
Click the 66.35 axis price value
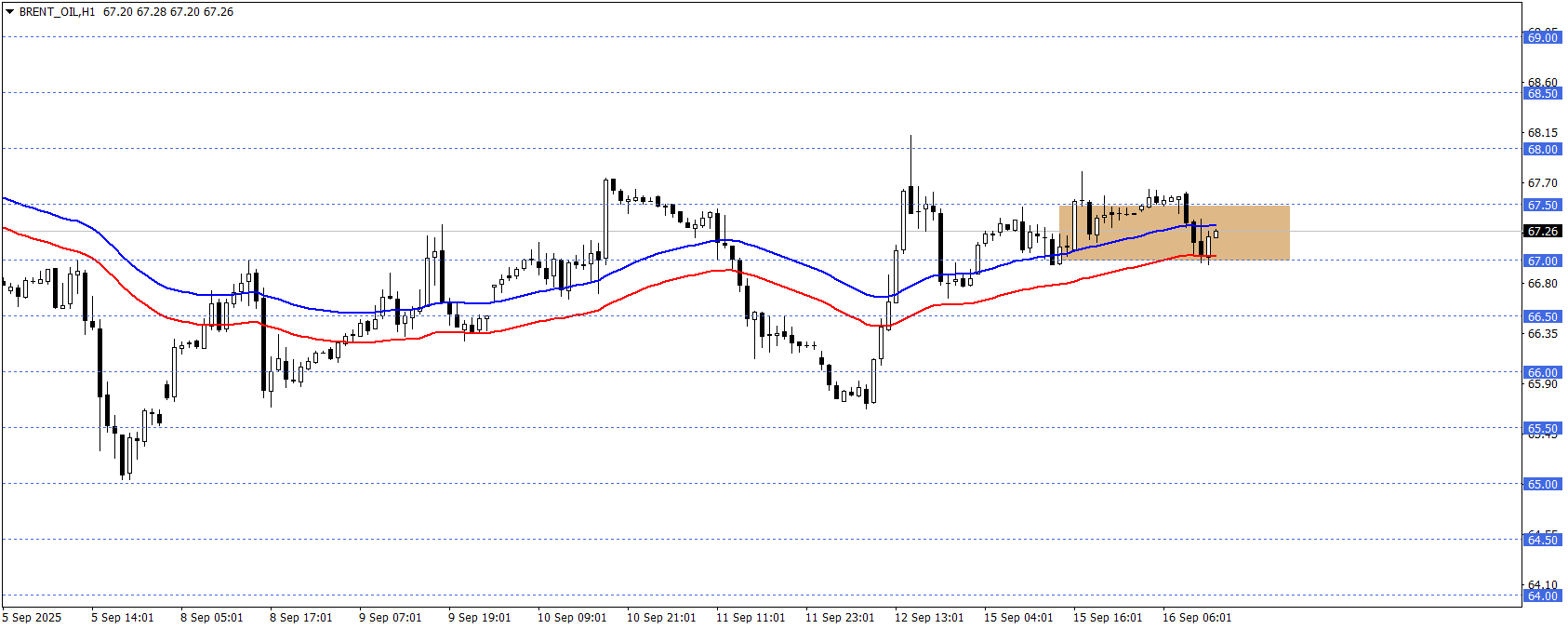tap(1543, 334)
